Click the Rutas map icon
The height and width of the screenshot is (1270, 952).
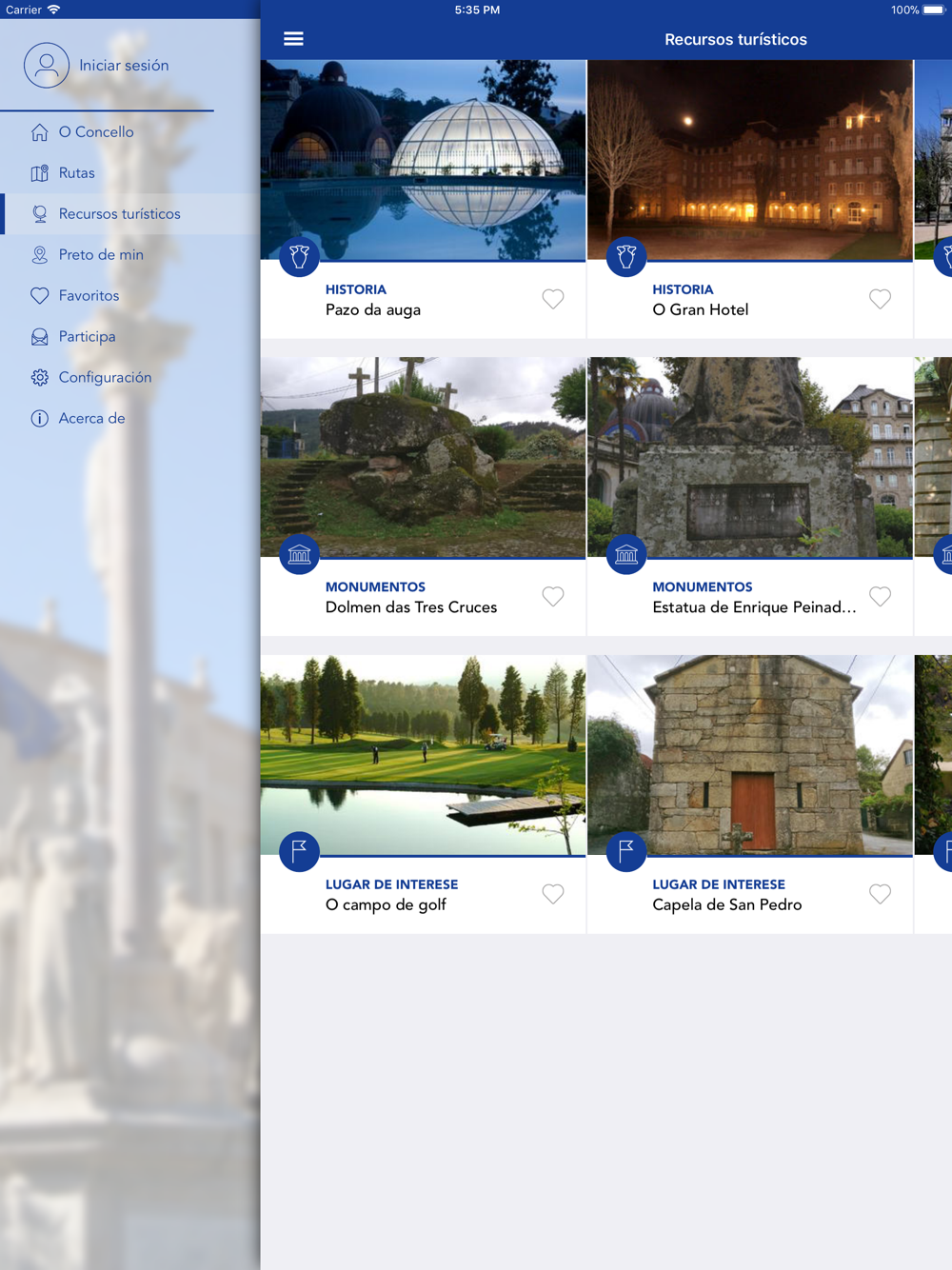click(x=39, y=173)
